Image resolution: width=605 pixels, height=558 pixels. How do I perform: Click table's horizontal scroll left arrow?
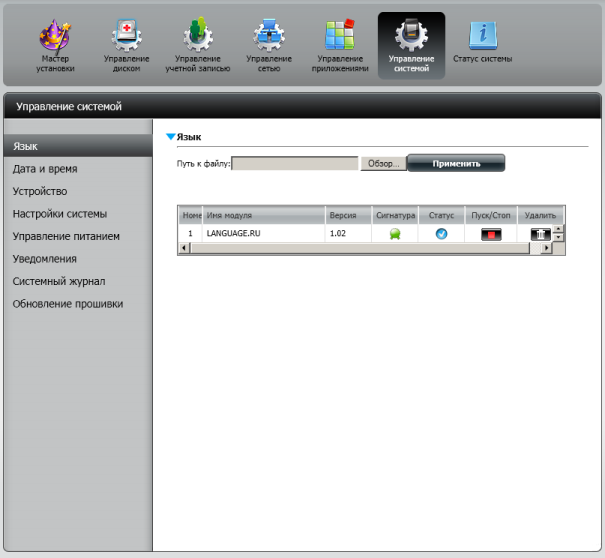click(x=184, y=248)
